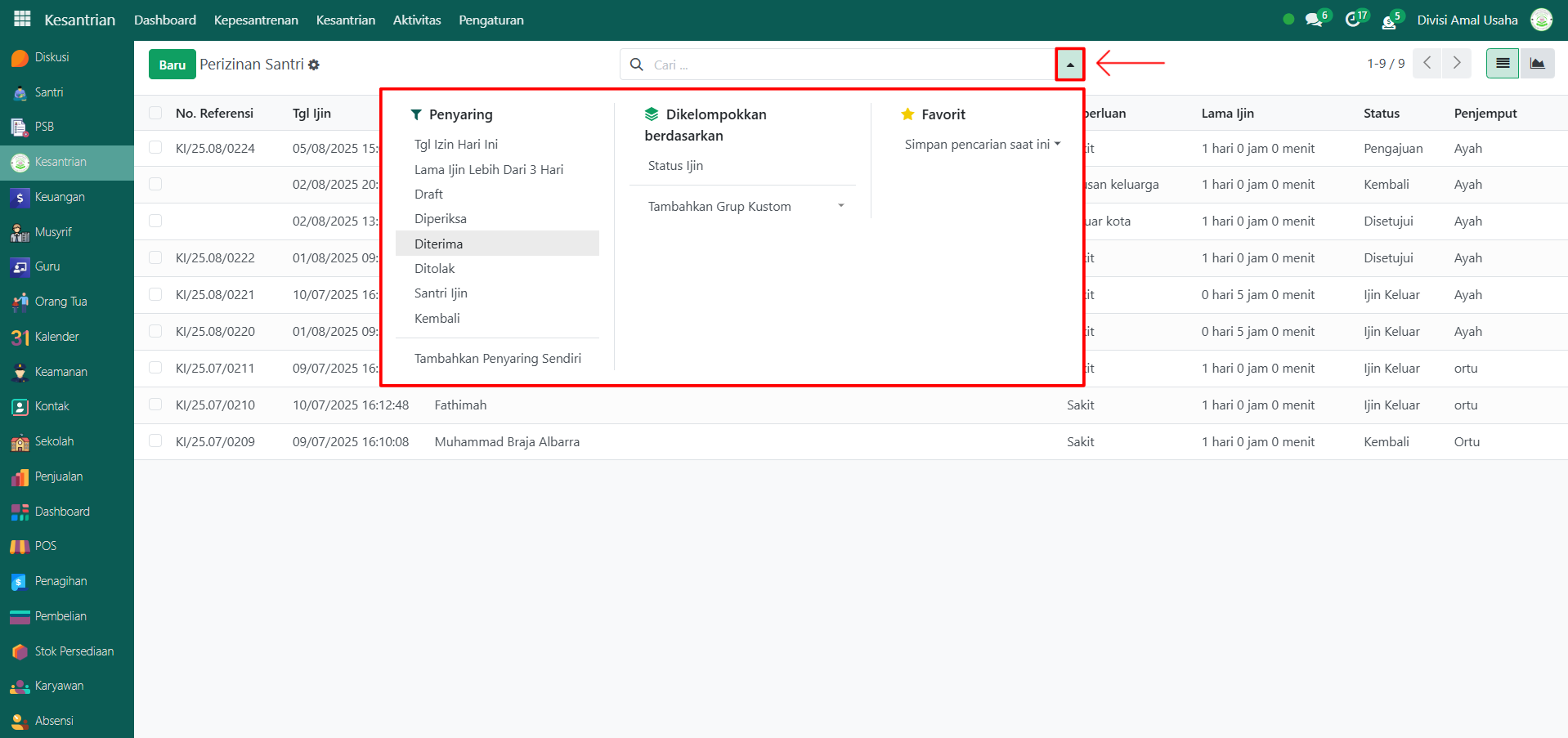1568x738 pixels.
Task: Select checkbox for record KI/25.07/0210
Action: click(155, 405)
